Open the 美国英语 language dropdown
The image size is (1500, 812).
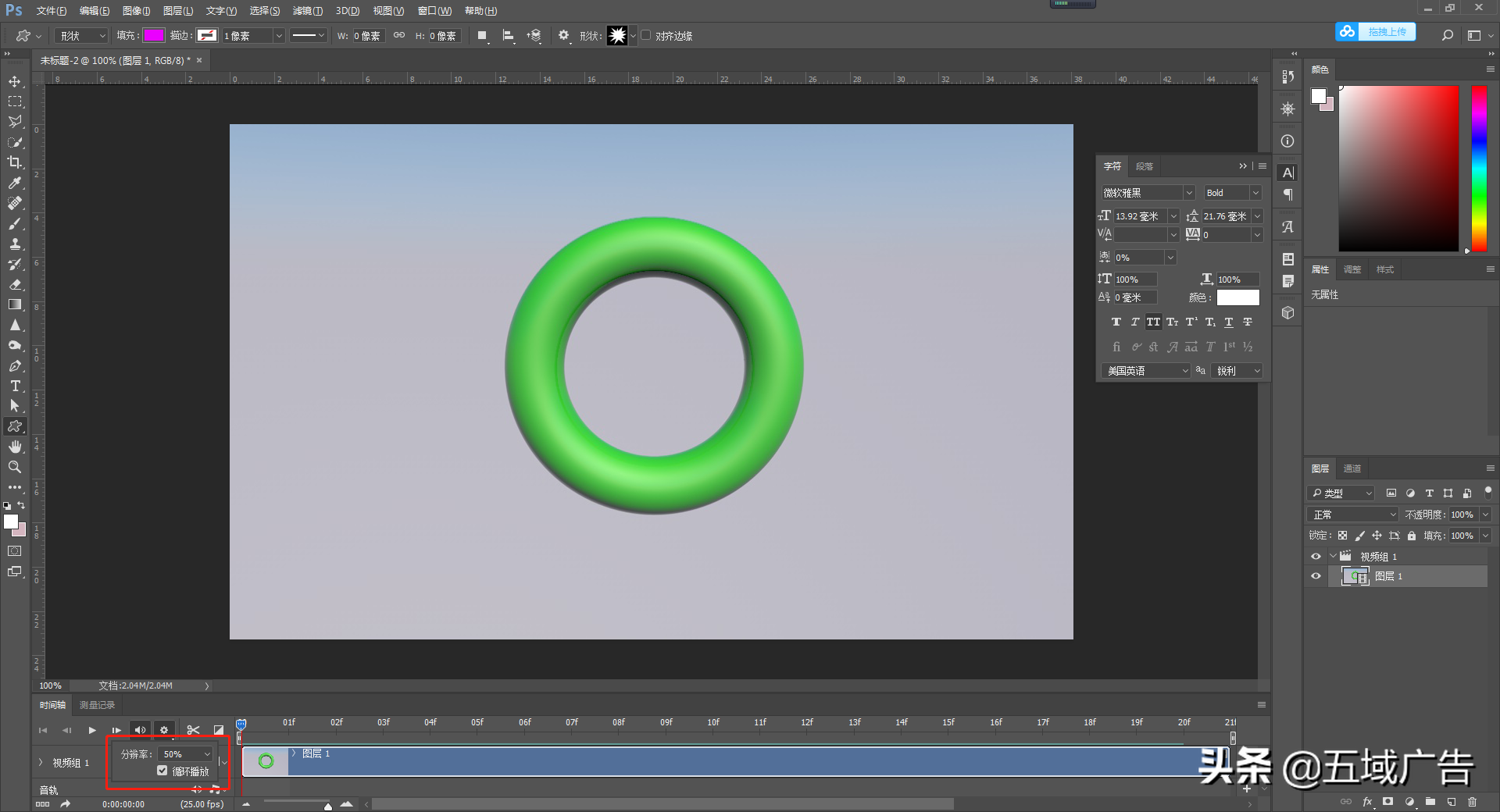click(1146, 371)
